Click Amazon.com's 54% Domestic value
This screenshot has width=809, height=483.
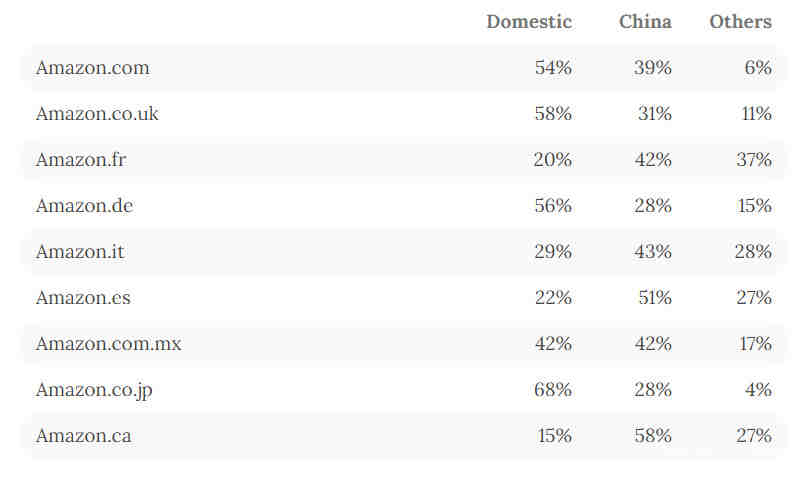point(553,68)
